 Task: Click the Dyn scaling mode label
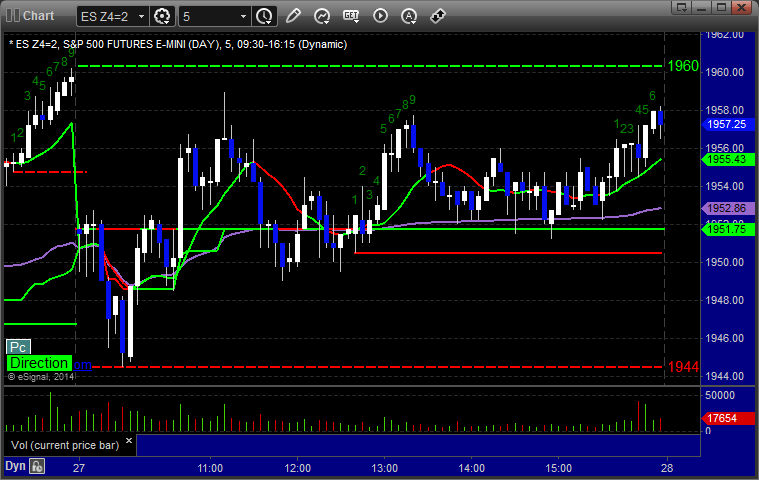(14, 466)
